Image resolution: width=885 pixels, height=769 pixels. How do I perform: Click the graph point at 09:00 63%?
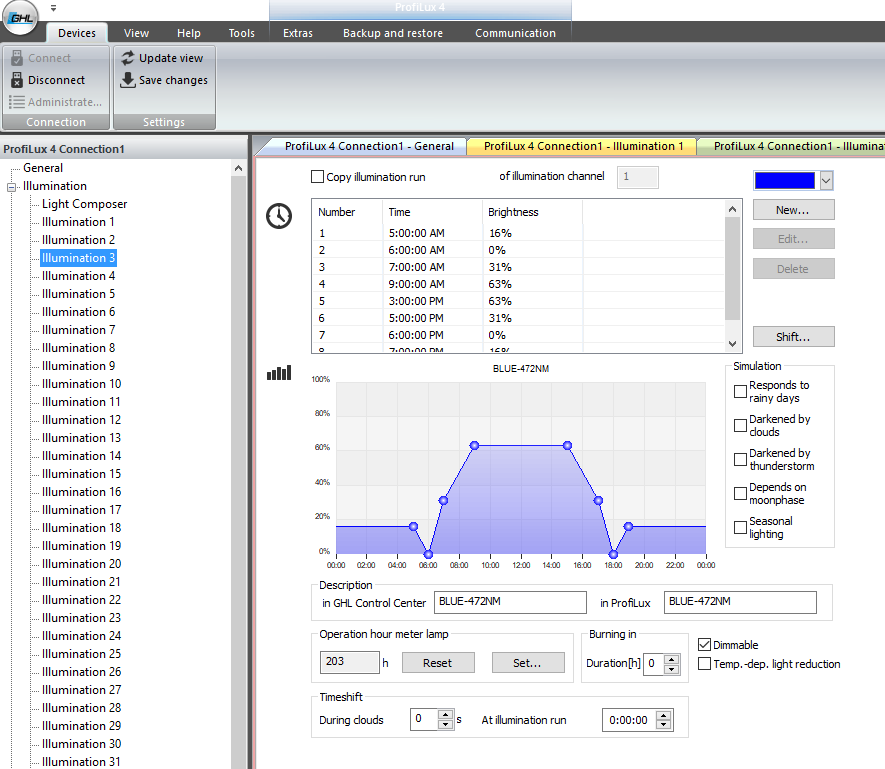point(475,445)
